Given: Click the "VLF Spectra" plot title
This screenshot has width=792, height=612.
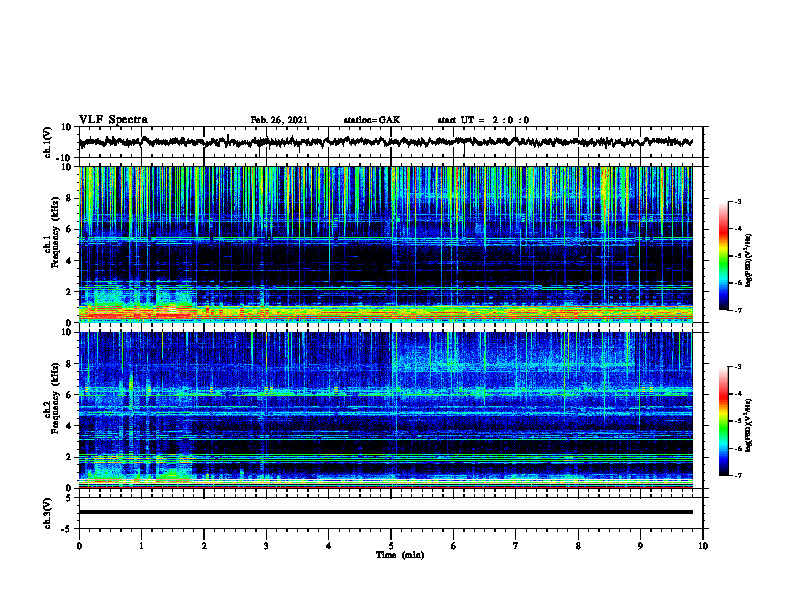Looking at the screenshot, I should click(x=113, y=120).
